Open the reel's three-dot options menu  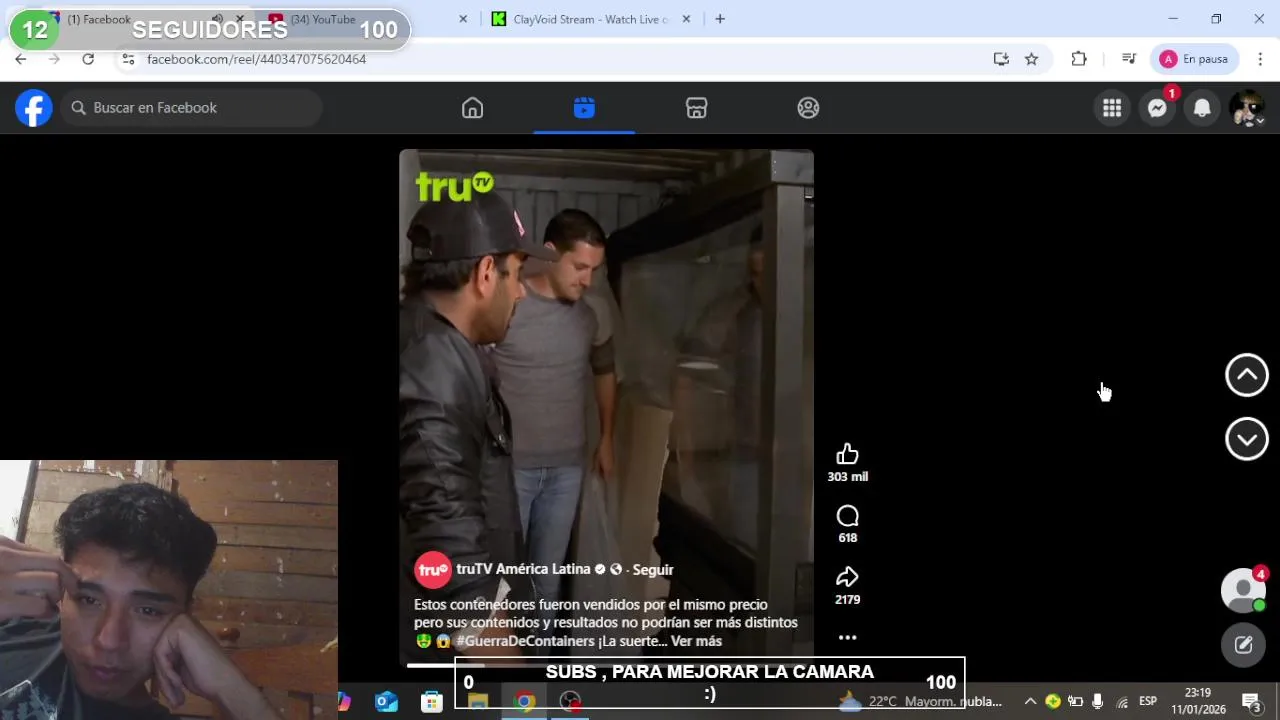(847, 637)
